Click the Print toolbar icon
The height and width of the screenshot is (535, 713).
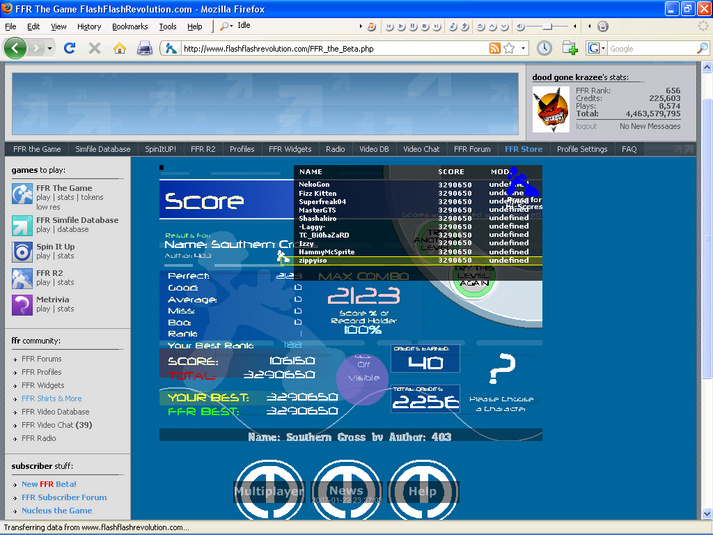145,48
